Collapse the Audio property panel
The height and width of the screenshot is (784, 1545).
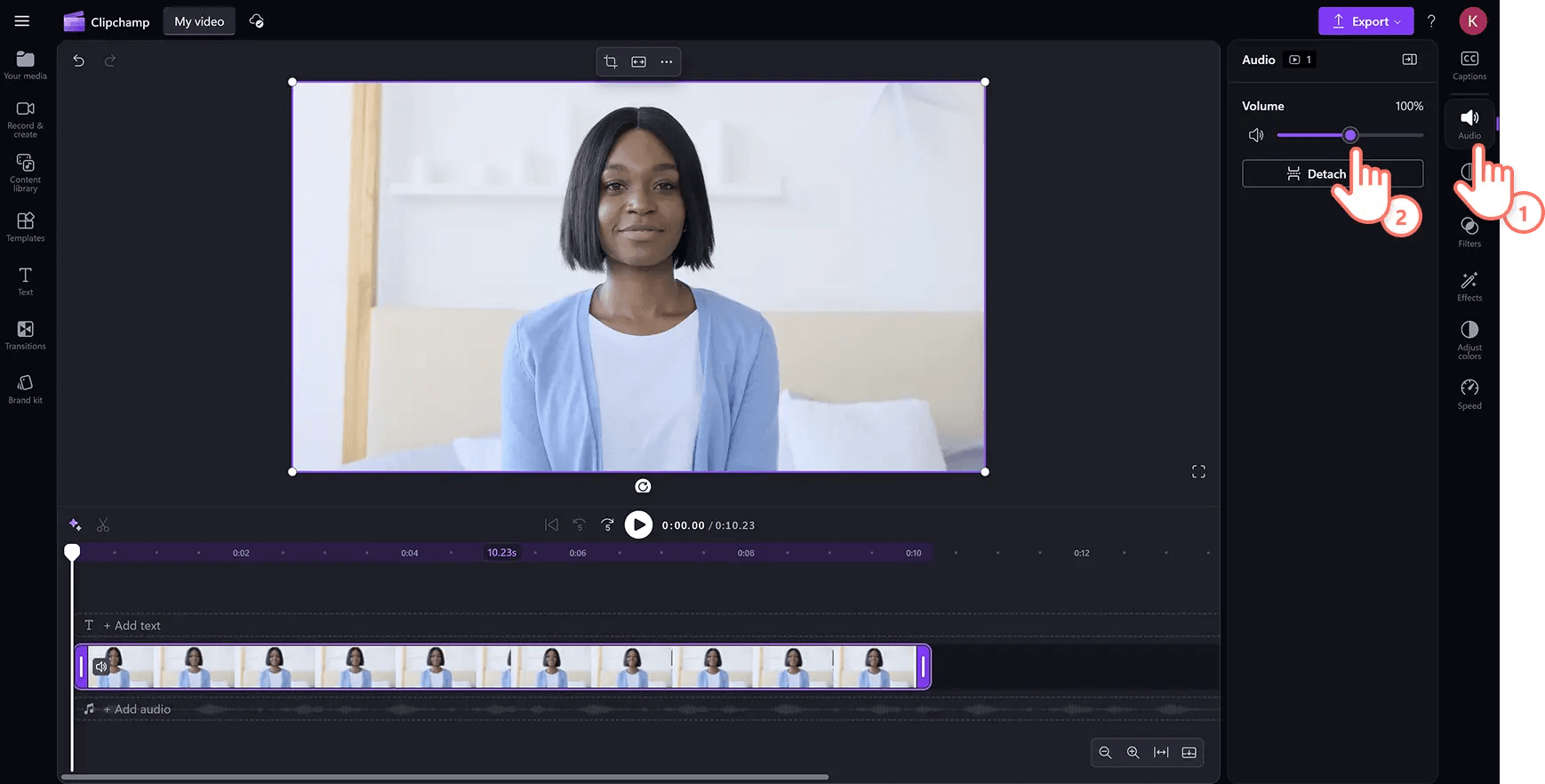pyautogui.click(x=1410, y=60)
